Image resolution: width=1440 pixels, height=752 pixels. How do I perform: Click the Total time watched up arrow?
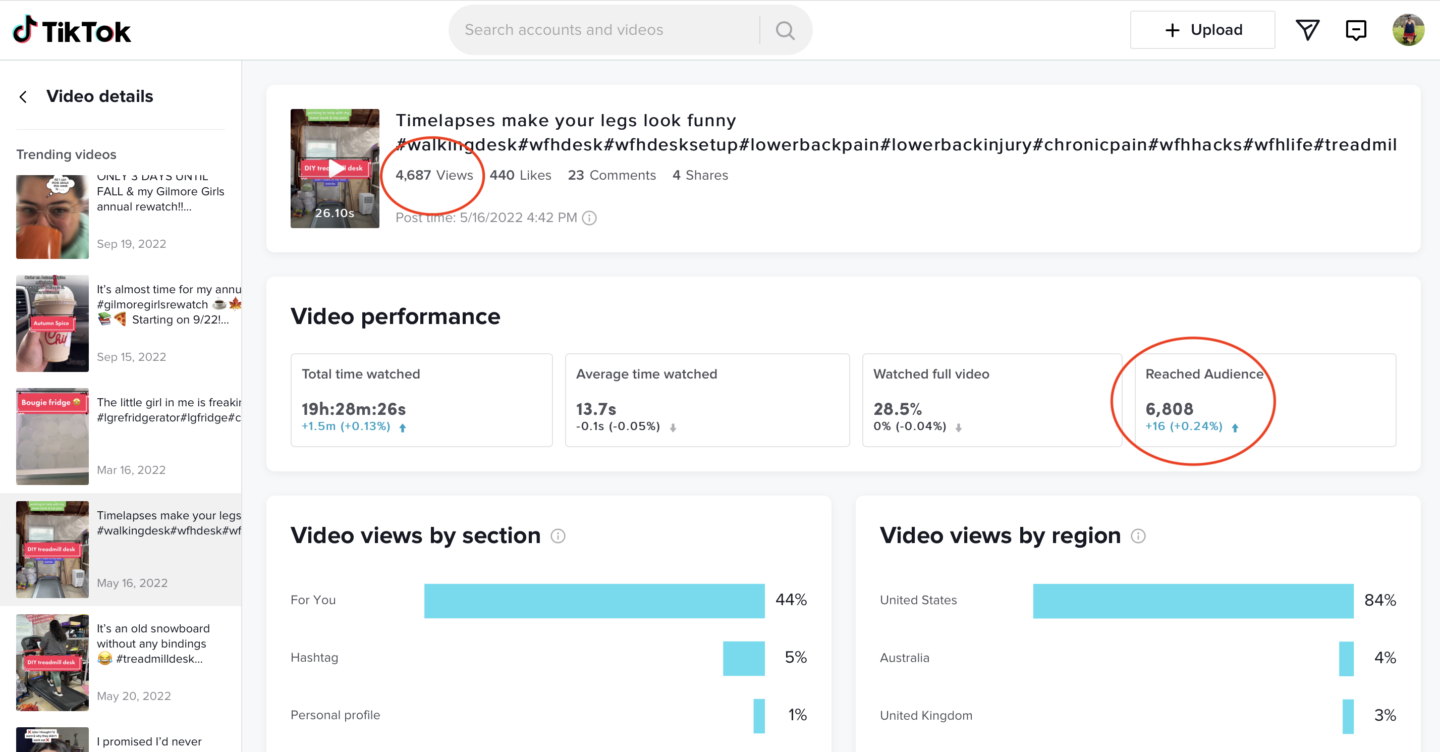[402, 427]
